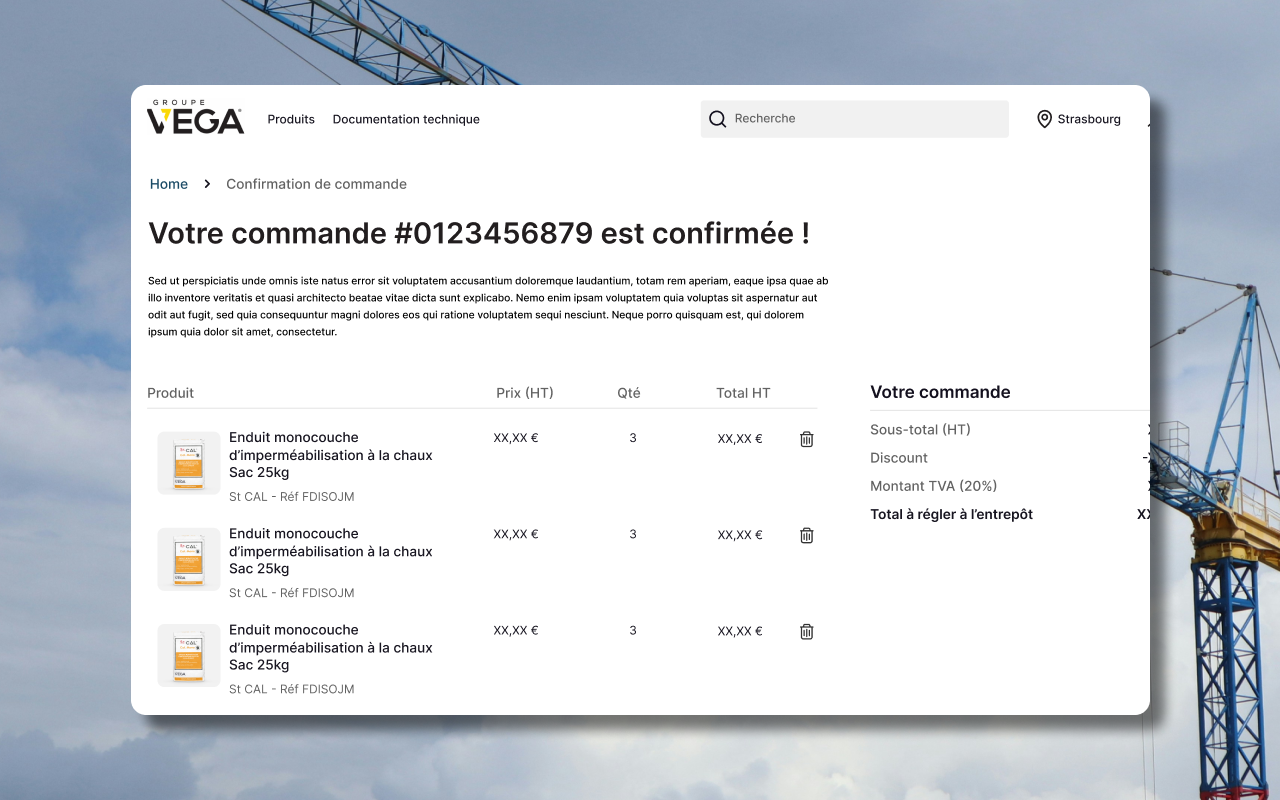The width and height of the screenshot is (1280, 800).
Task: Click the Total à régler à l'entrepôt line
Action: click(x=951, y=514)
